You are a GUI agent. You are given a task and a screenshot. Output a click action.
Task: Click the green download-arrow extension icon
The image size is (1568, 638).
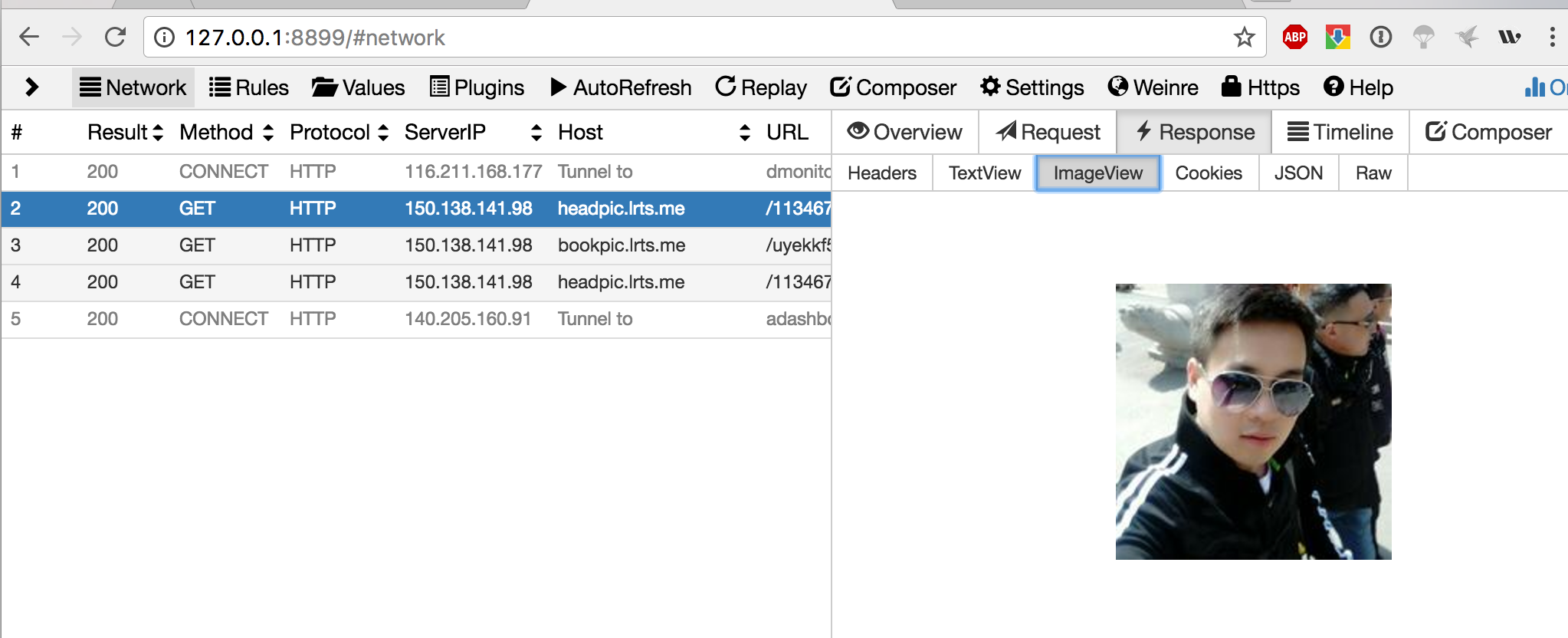click(x=1337, y=37)
